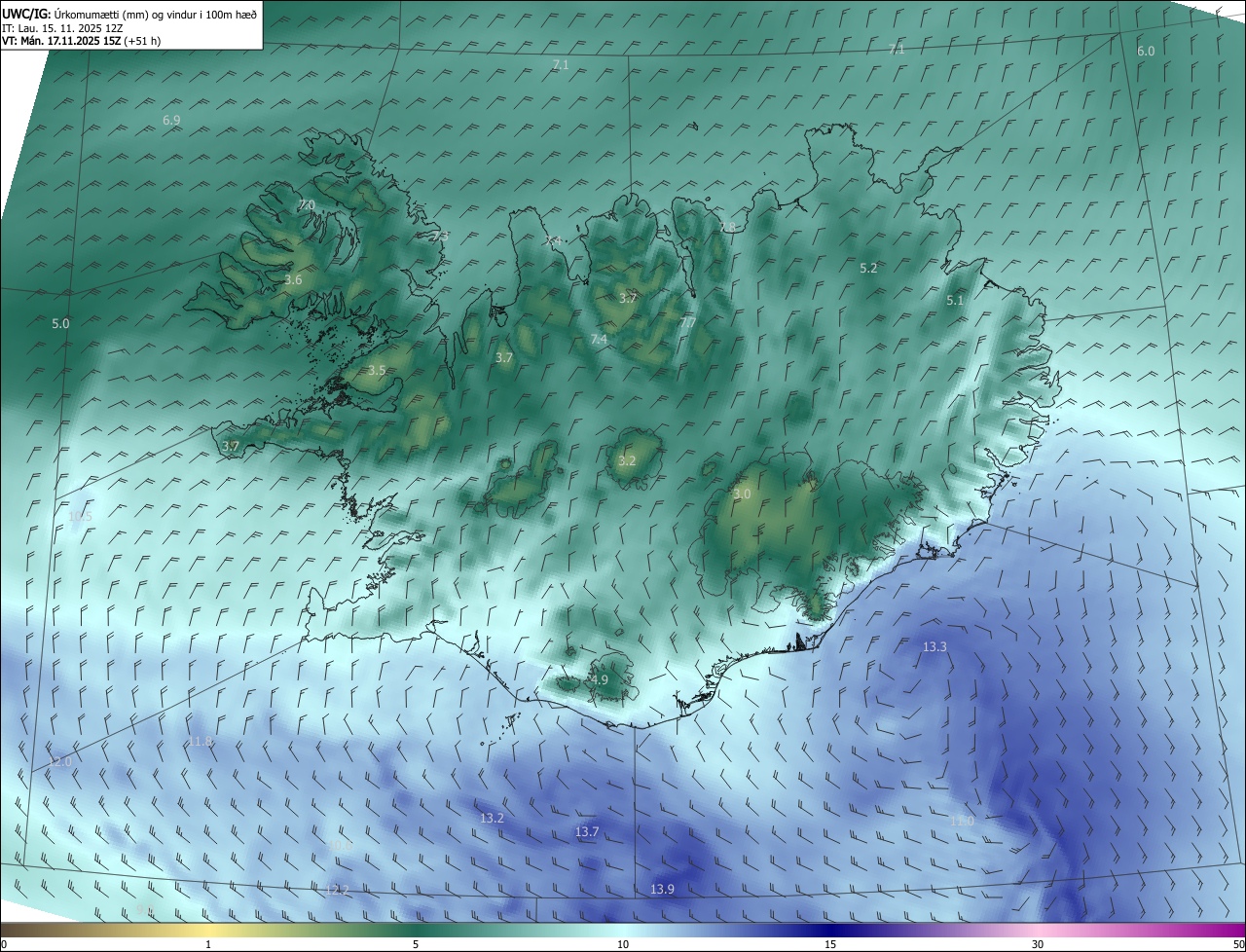
Task: Click the colorbar tick labeled 15
Action: coord(830,944)
